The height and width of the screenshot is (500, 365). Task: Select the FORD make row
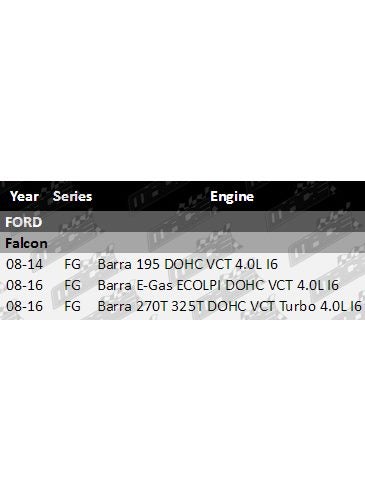(x=182, y=222)
